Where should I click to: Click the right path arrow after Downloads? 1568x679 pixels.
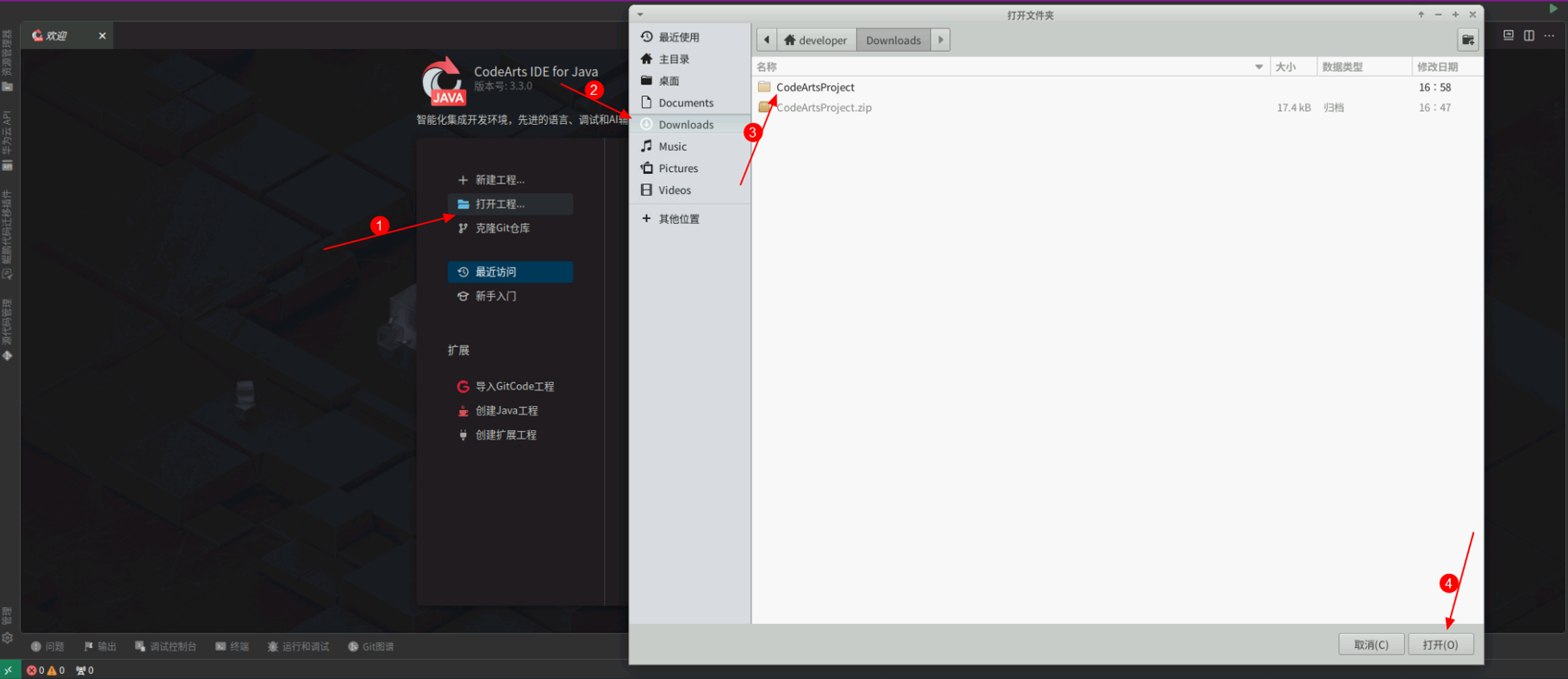(x=941, y=40)
